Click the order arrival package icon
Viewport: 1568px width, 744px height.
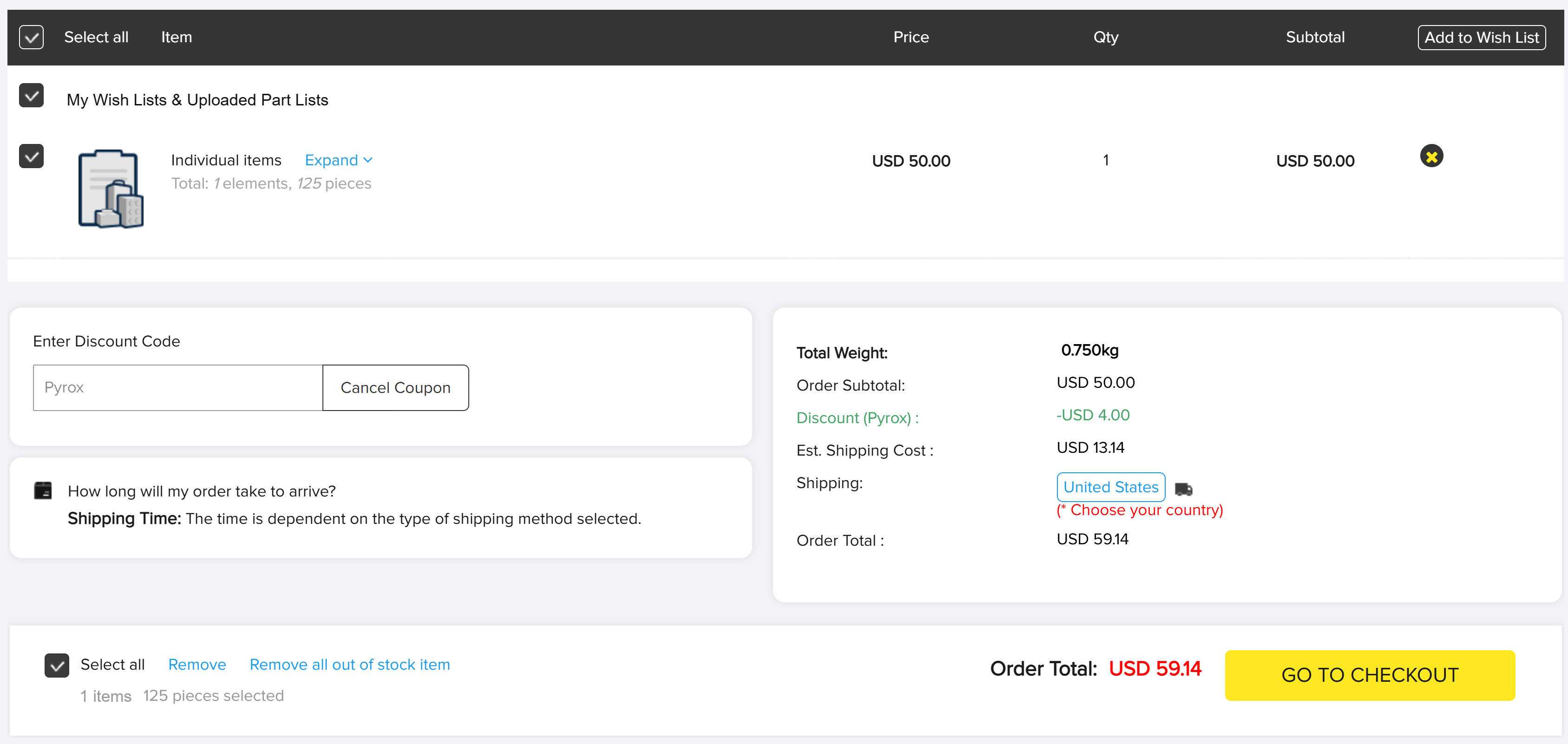[x=43, y=490]
